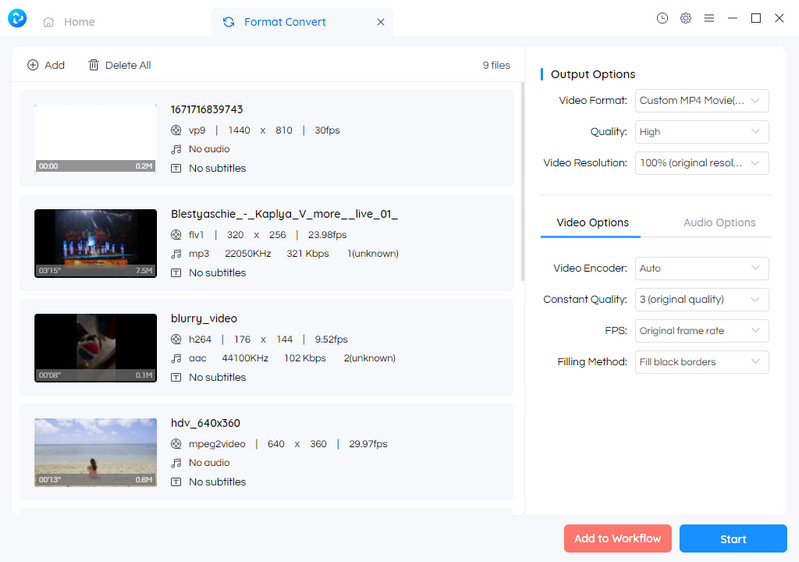This screenshot has height=562, width=799.
Task: Click the 23.98fps value text
Action: tap(327, 235)
